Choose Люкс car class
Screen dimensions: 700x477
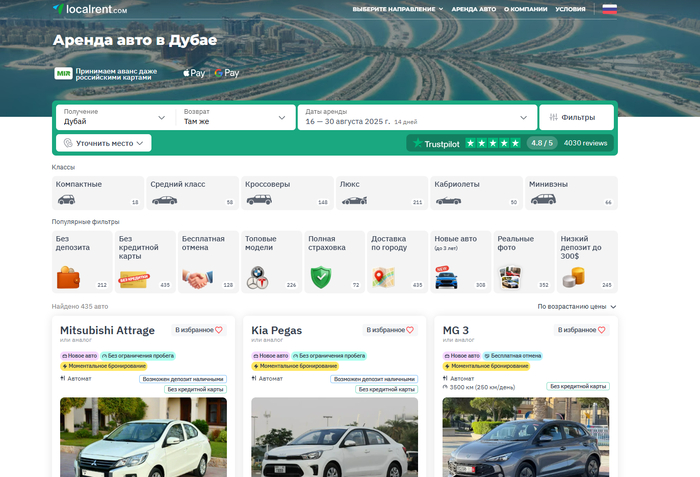point(382,193)
